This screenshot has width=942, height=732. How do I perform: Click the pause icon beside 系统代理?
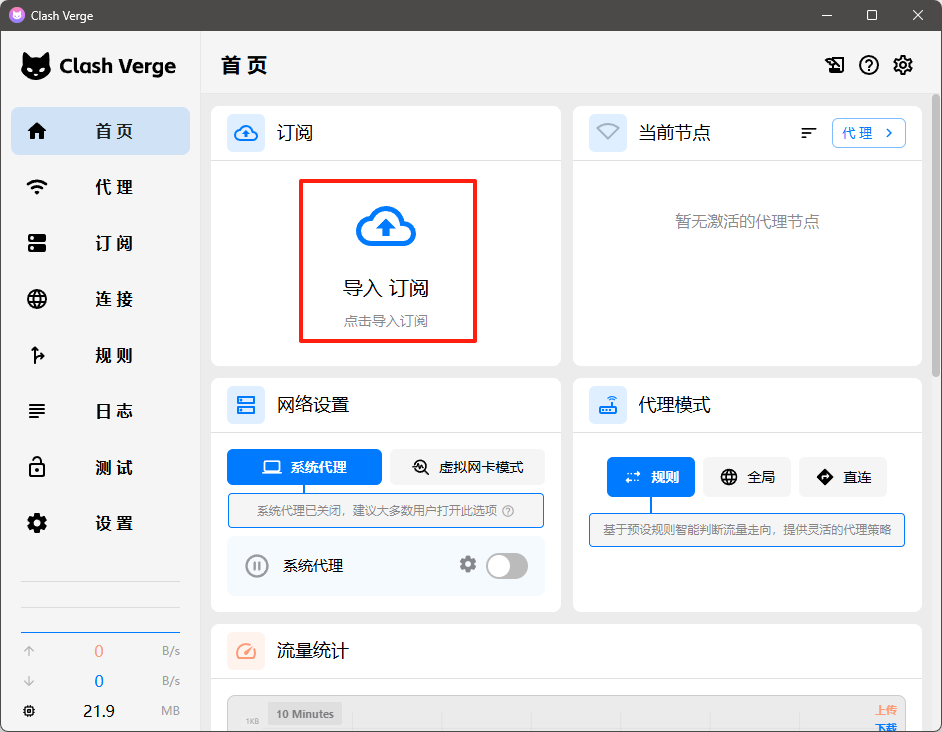tap(257, 566)
